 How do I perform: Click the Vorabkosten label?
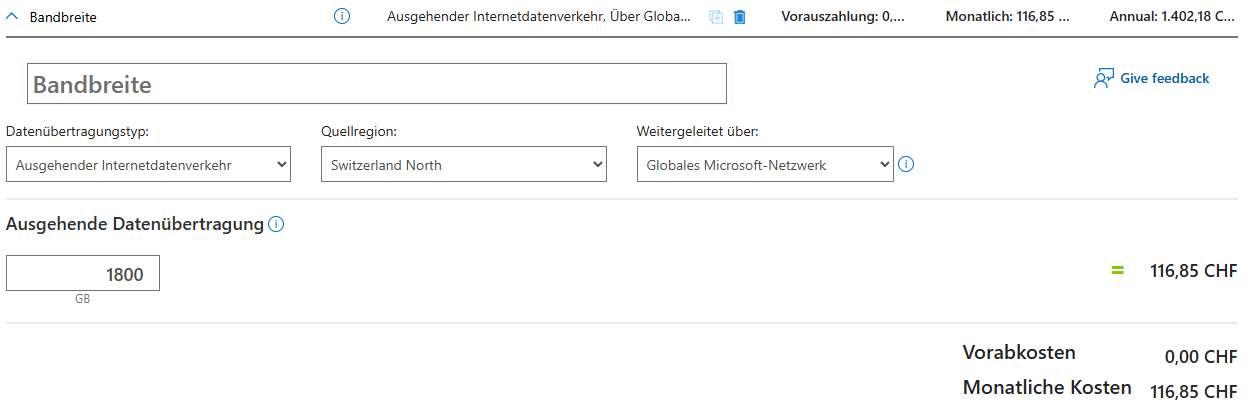tap(1019, 352)
